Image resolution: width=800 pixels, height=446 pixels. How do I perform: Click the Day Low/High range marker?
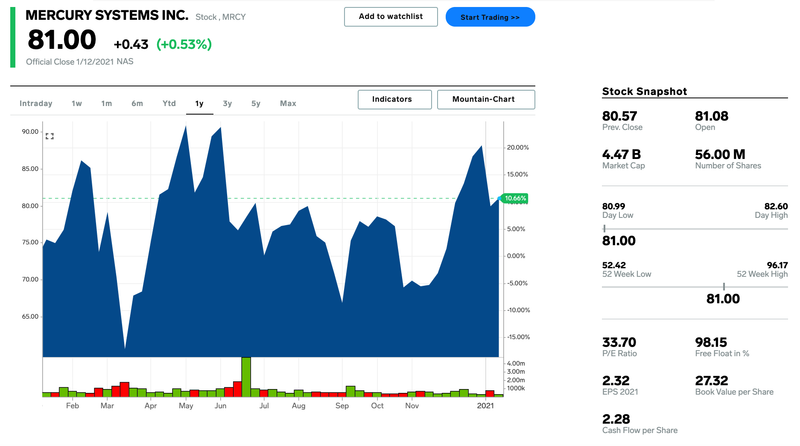605,229
